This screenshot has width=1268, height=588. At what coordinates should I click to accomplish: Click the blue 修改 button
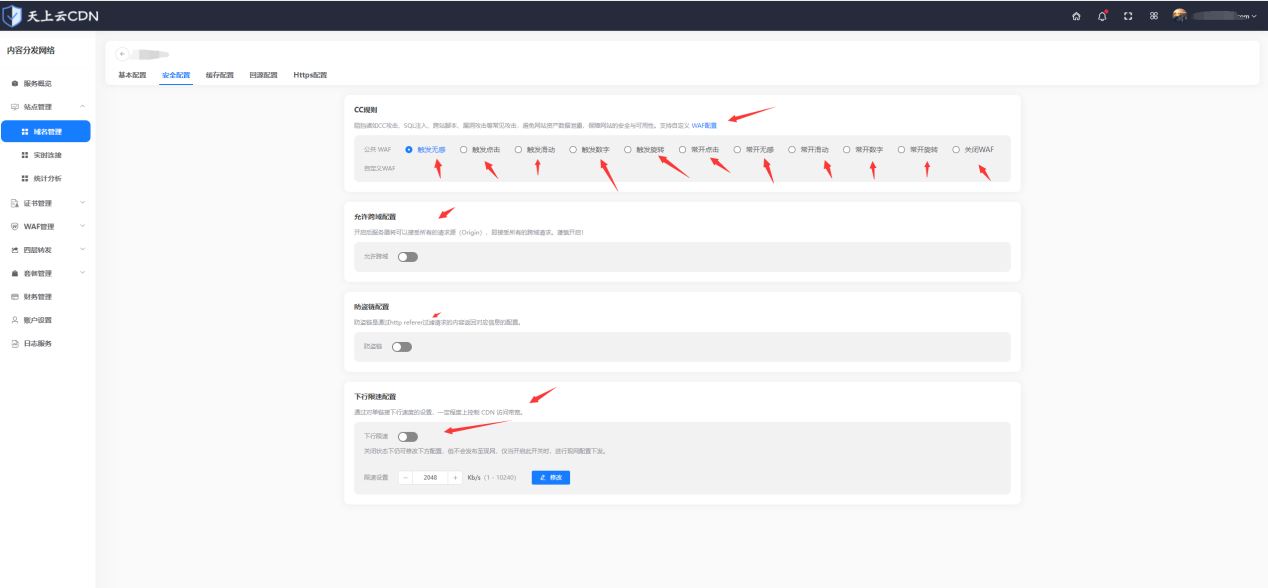550,477
